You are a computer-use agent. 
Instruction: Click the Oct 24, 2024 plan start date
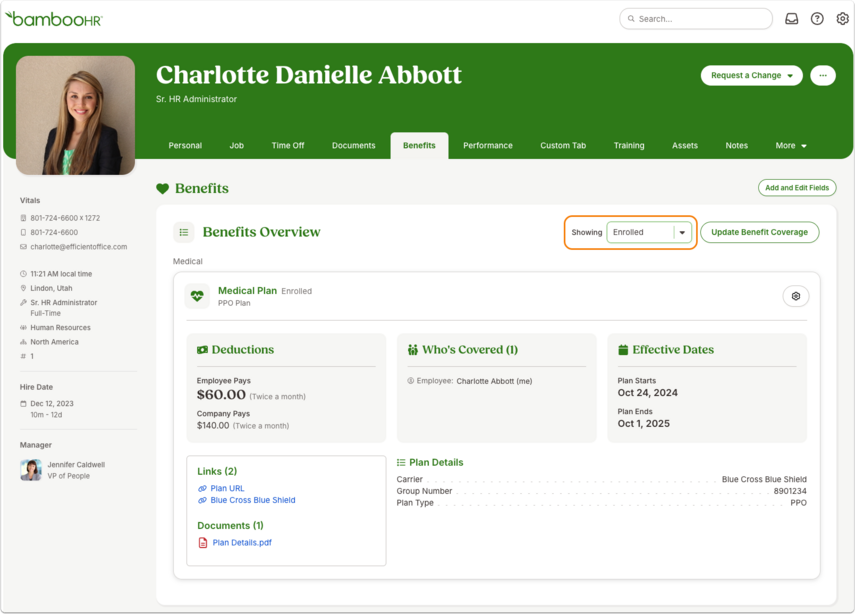tap(647, 393)
